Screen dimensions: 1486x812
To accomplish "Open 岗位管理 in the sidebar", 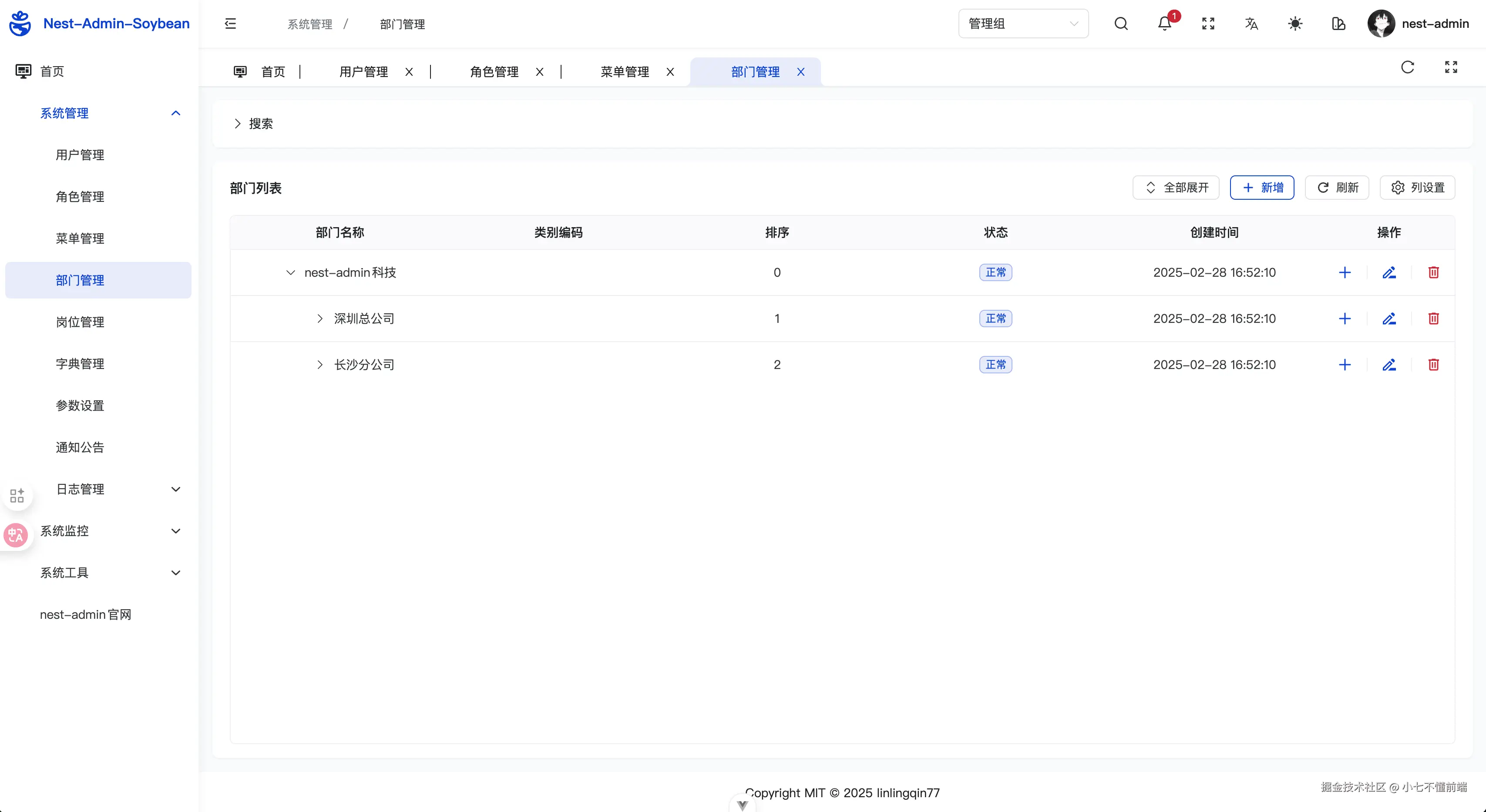I will 80,322.
